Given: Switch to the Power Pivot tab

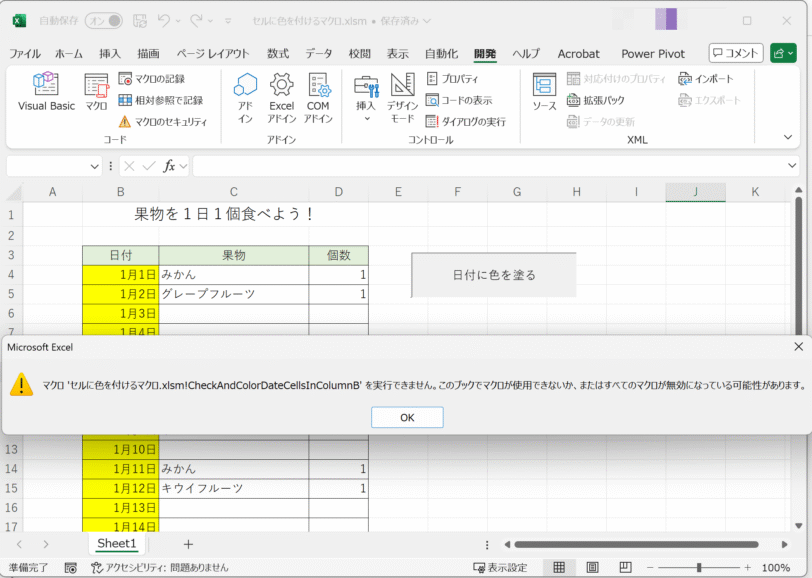Looking at the screenshot, I should (x=653, y=53).
